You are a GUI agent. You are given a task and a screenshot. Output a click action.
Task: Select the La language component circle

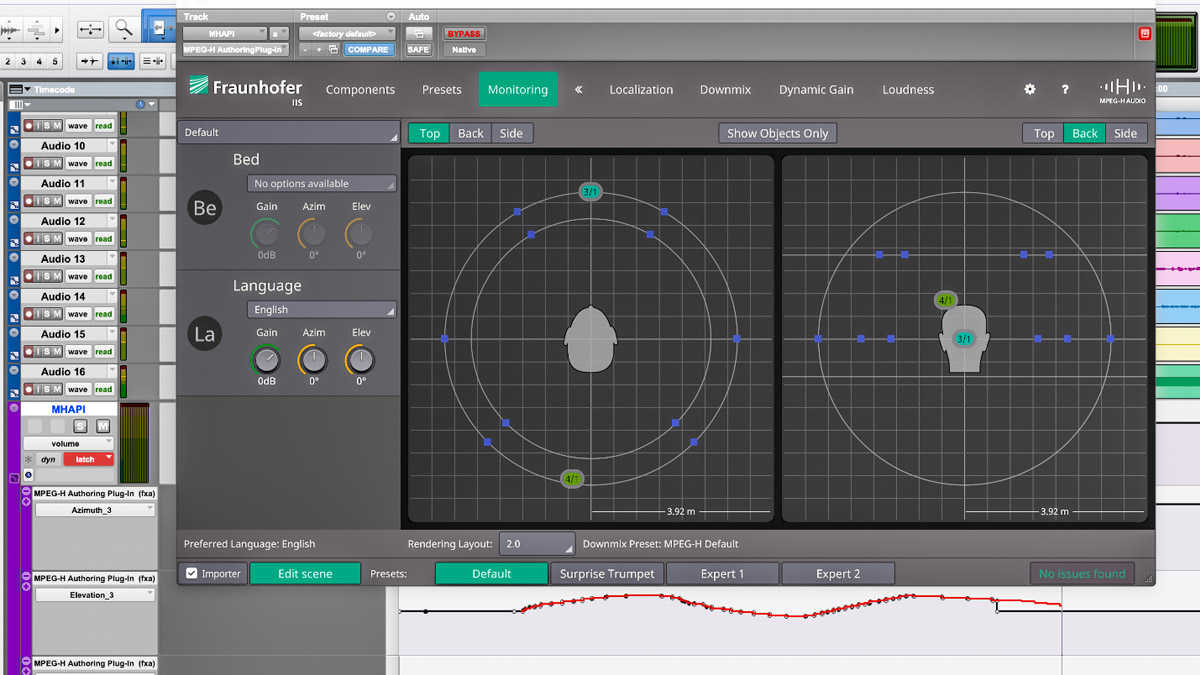[x=205, y=334]
